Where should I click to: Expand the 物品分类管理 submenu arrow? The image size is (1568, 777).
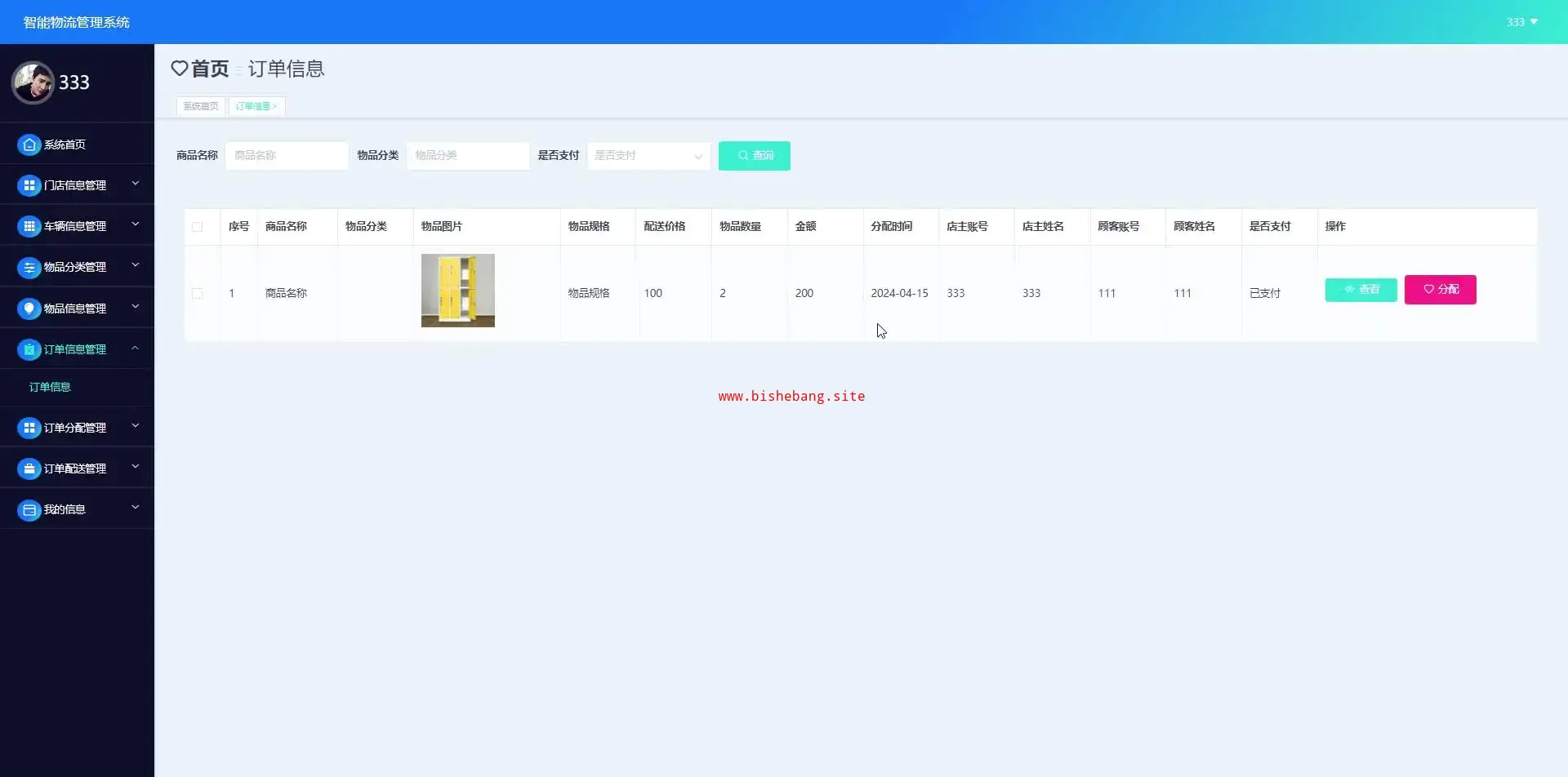coord(136,265)
